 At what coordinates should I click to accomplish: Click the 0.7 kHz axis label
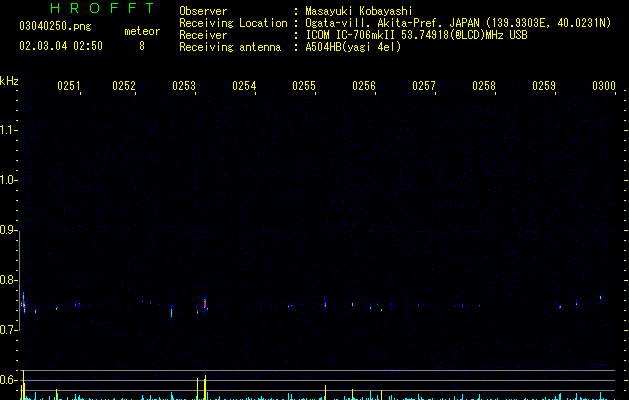pos(8,330)
